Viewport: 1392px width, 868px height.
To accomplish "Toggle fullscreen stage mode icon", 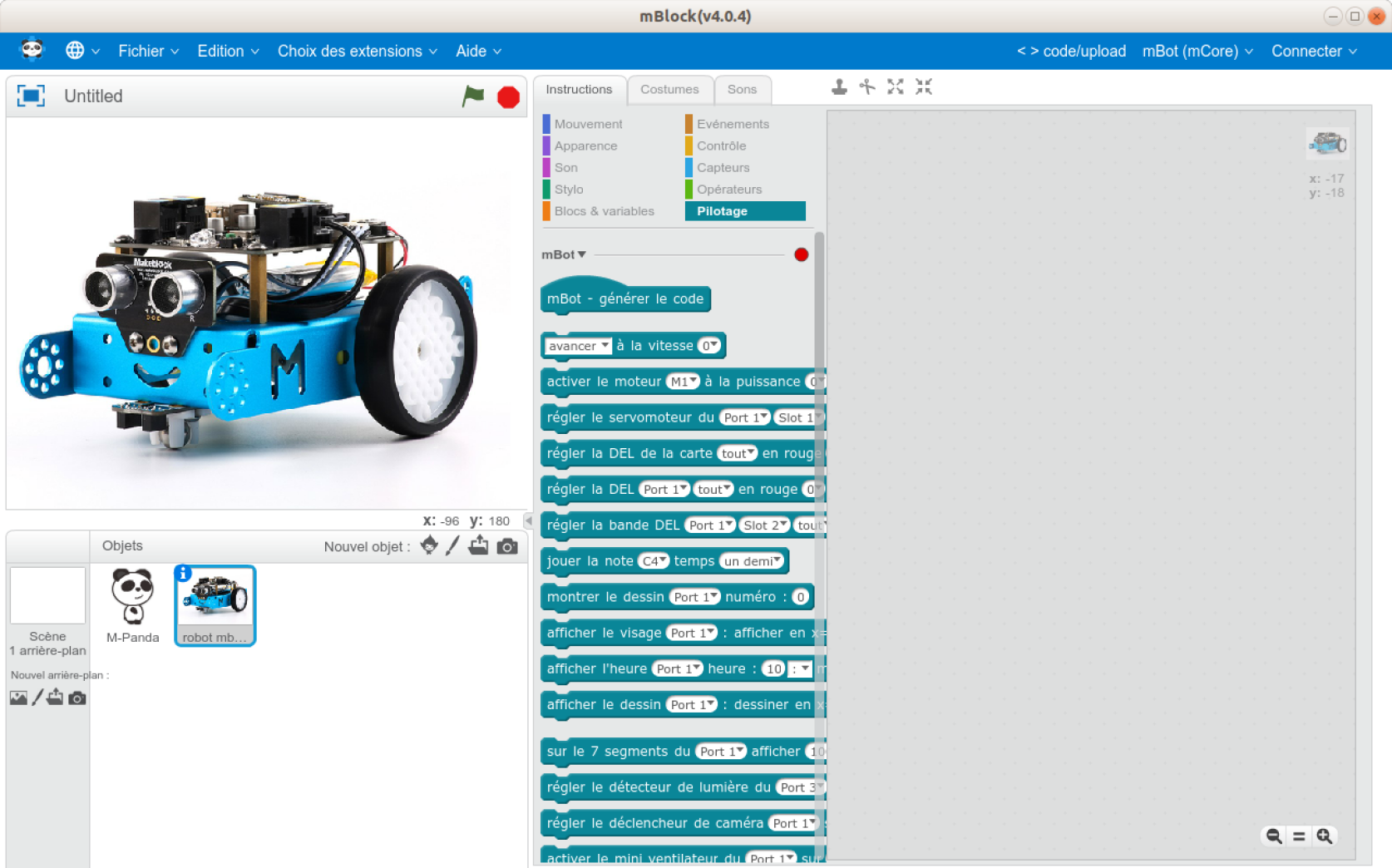I will [x=32, y=96].
